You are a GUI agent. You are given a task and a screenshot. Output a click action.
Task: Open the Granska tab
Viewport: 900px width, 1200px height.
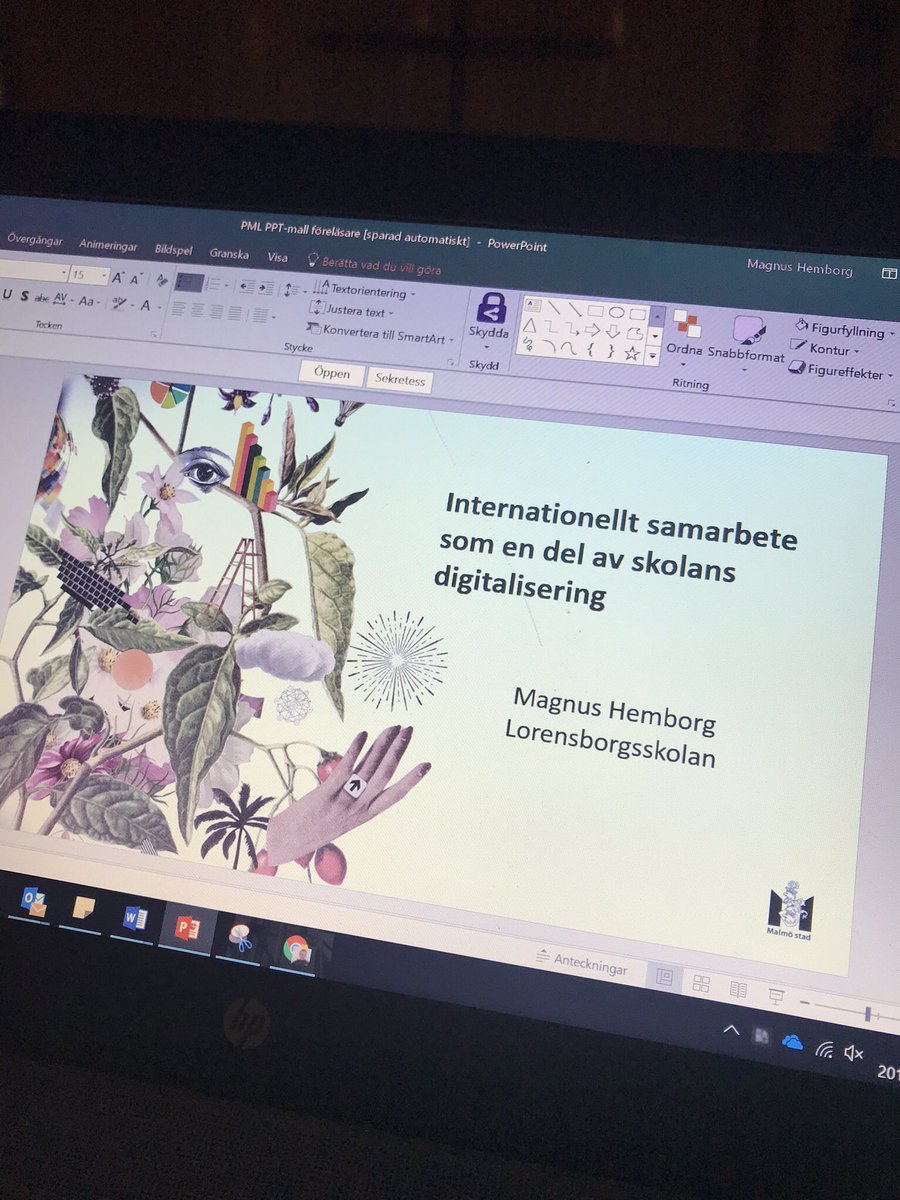coord(229,254)
